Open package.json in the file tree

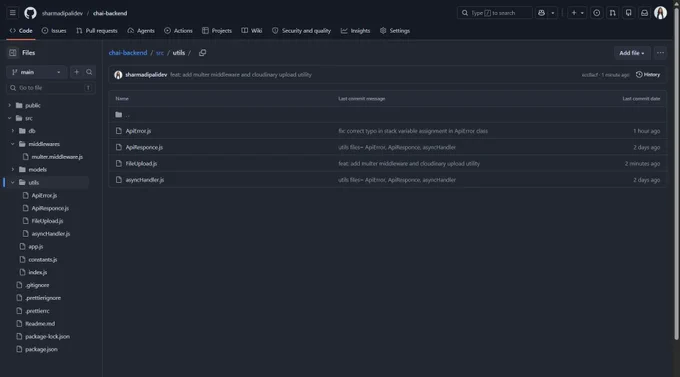click(x=41, y=349)
